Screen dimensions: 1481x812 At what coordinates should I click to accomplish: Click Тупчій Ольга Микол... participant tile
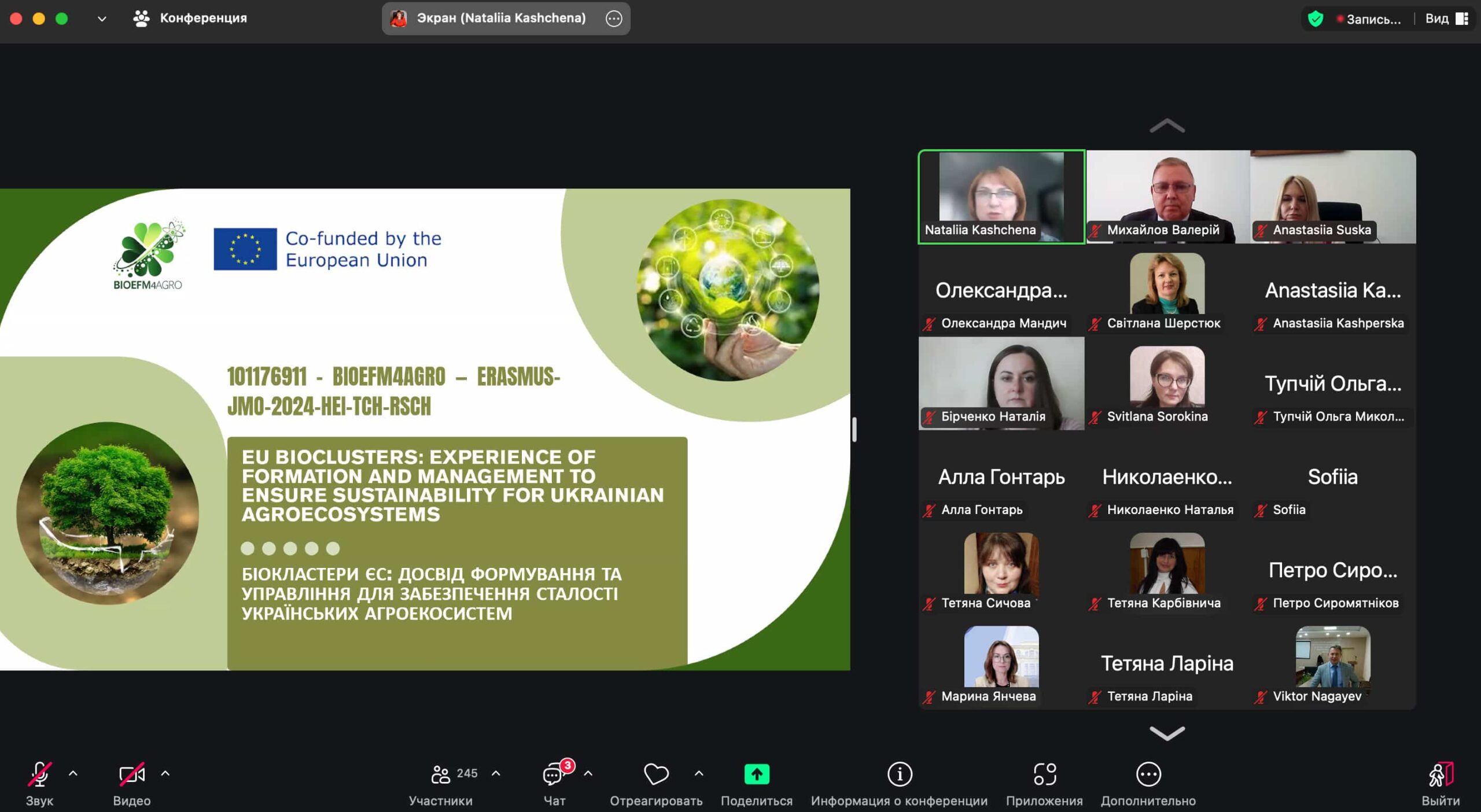[x=1333, y=383]
